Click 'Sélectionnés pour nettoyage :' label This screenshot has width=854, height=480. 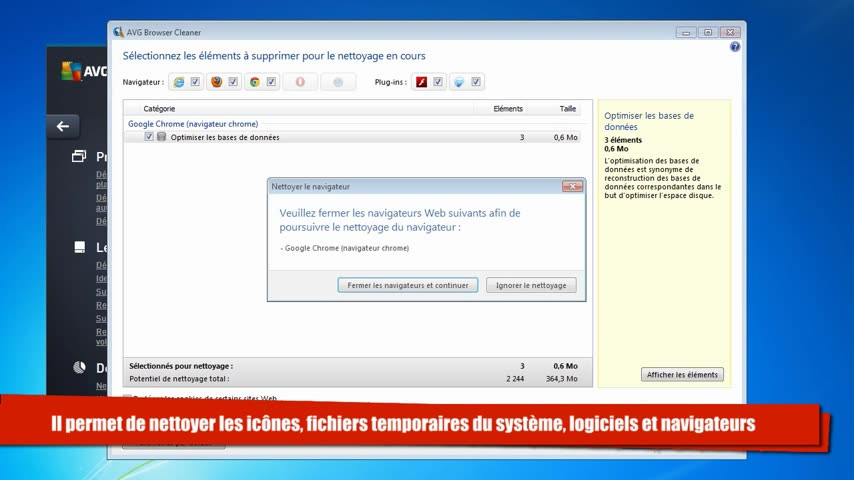tap(181, 366)
